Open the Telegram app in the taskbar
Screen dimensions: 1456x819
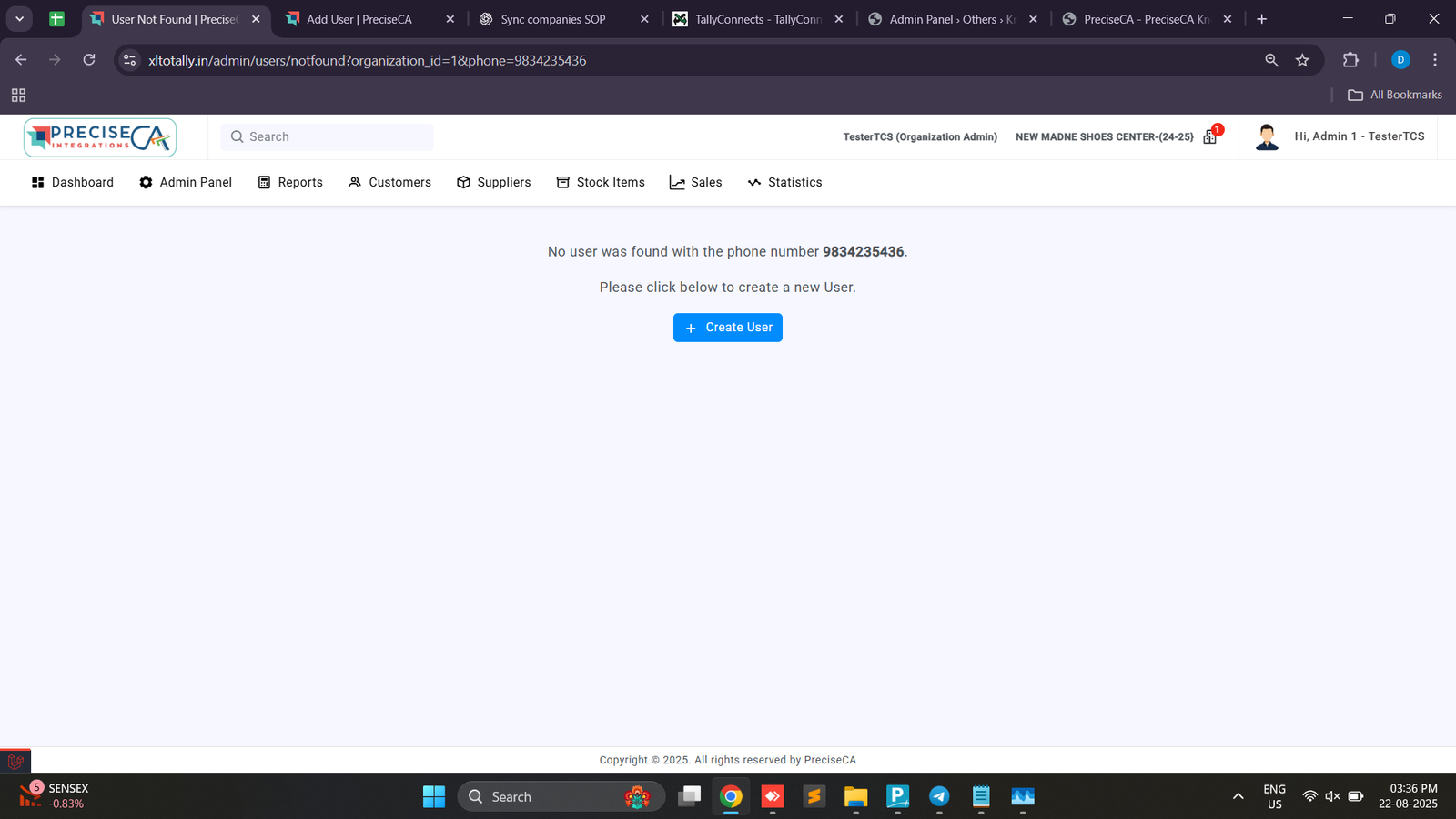(939, 796)
